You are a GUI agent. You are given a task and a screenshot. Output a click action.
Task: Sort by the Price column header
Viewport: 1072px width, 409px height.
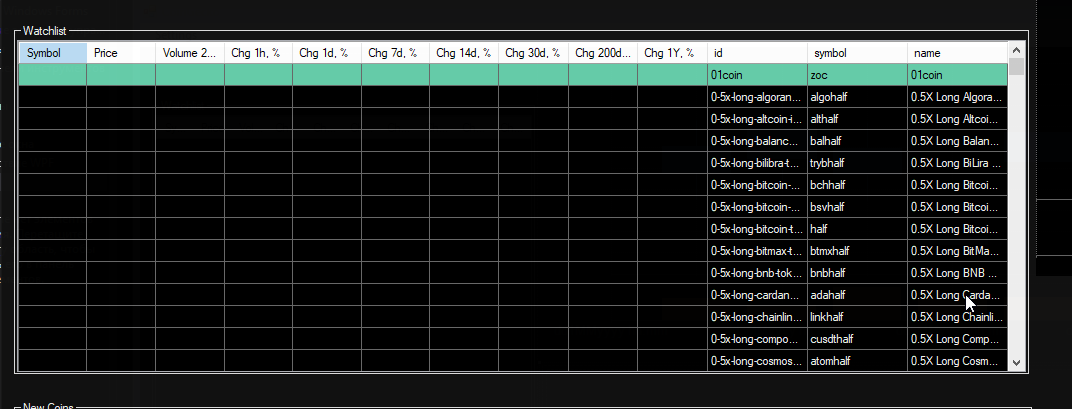click(121, 53)
